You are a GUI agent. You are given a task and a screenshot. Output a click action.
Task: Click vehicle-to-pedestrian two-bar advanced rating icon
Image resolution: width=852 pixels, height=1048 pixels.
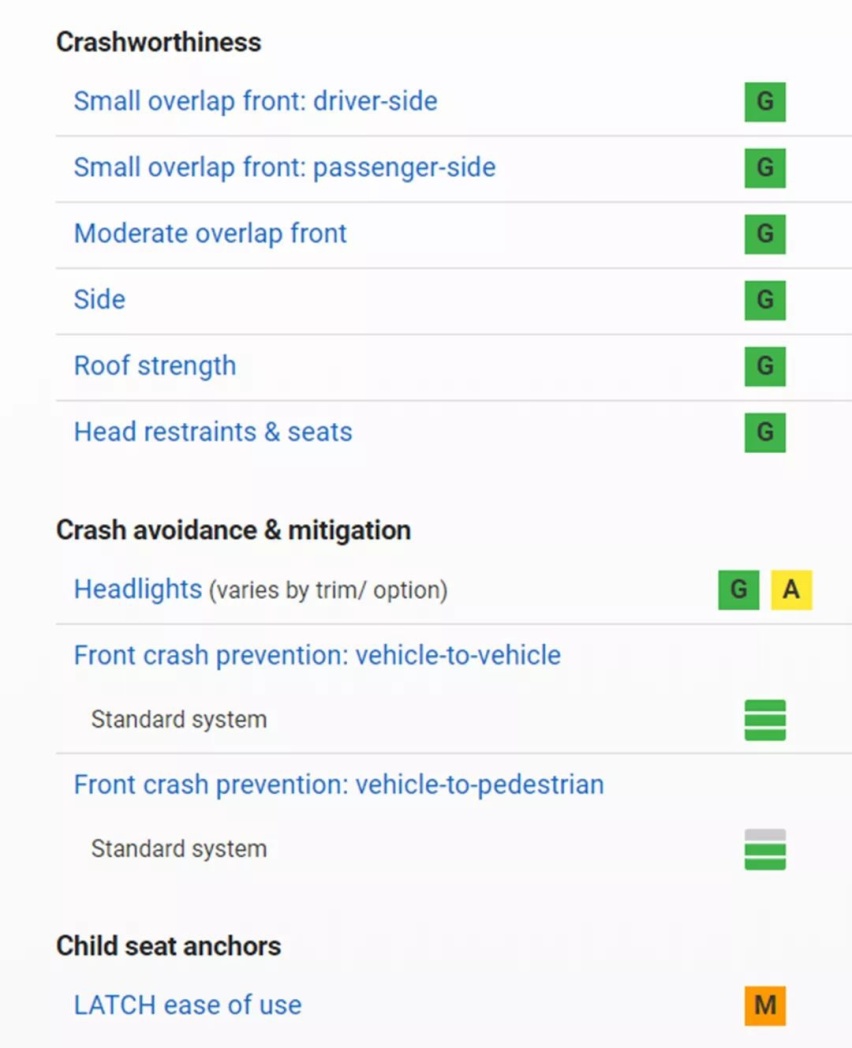(765, 849)
